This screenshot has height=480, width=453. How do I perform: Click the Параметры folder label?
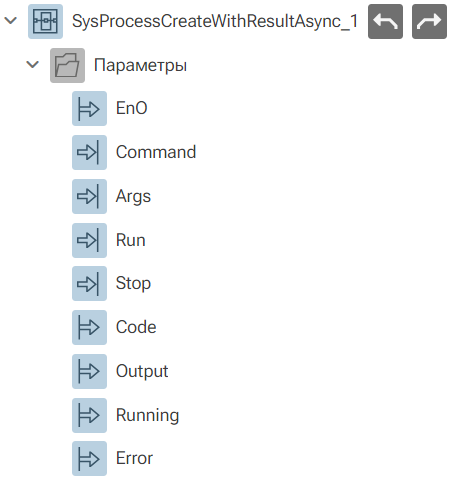pos(140,66)
